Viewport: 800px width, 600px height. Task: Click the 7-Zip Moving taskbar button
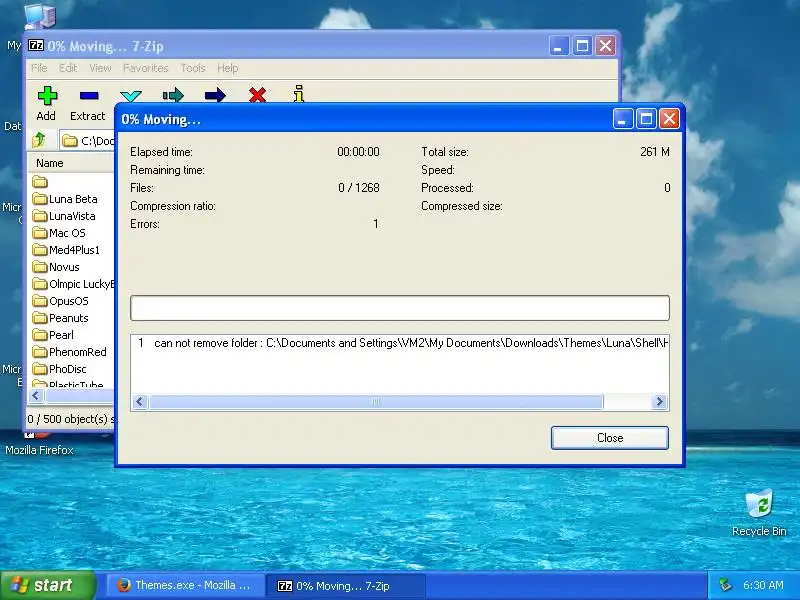click(x=345, y=586)
